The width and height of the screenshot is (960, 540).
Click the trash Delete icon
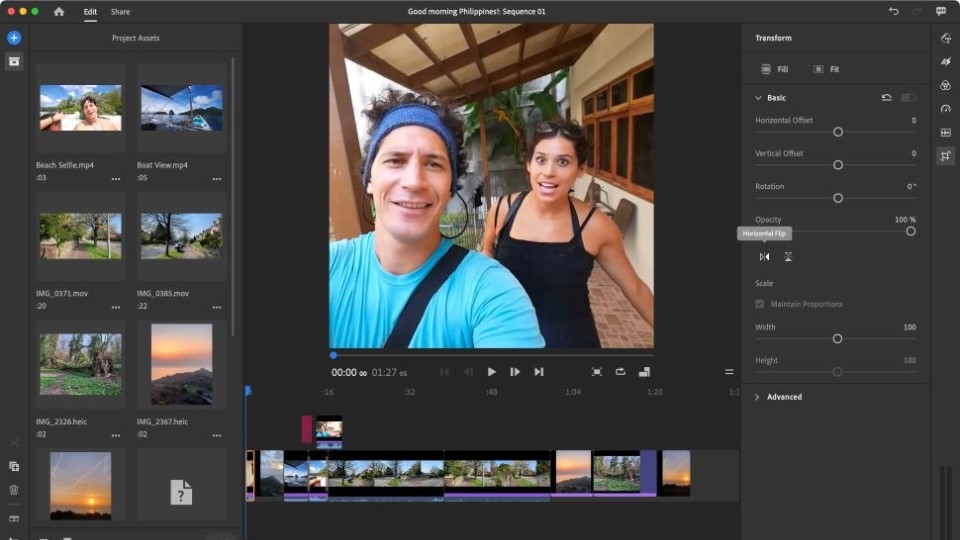tap(14, 490)
